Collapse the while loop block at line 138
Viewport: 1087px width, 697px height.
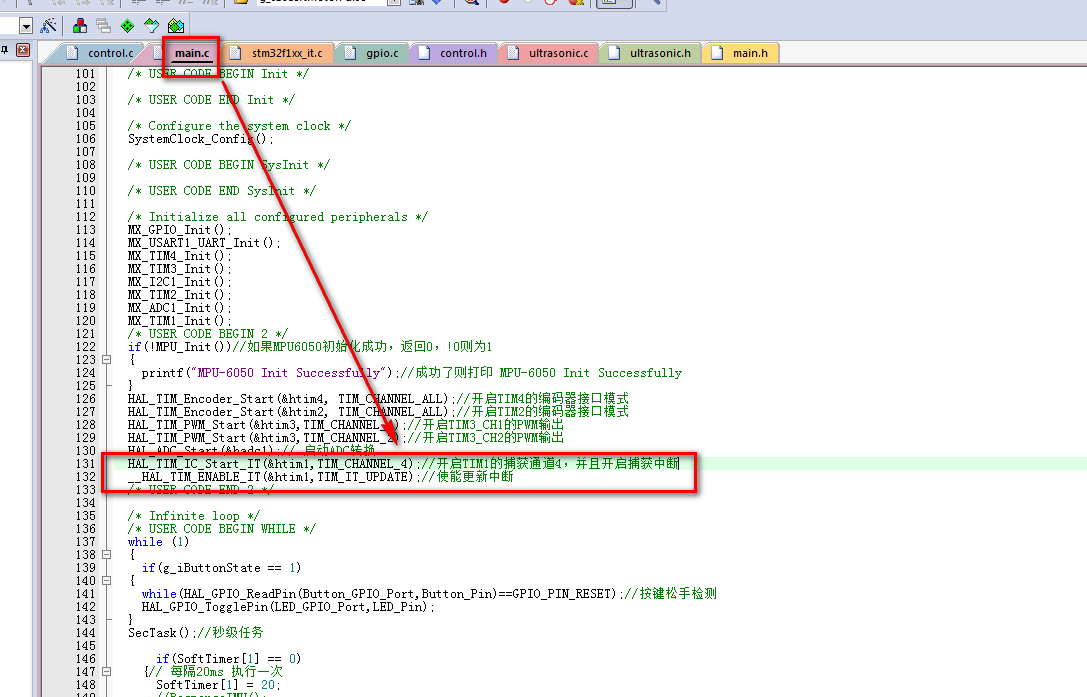[106, 555]
